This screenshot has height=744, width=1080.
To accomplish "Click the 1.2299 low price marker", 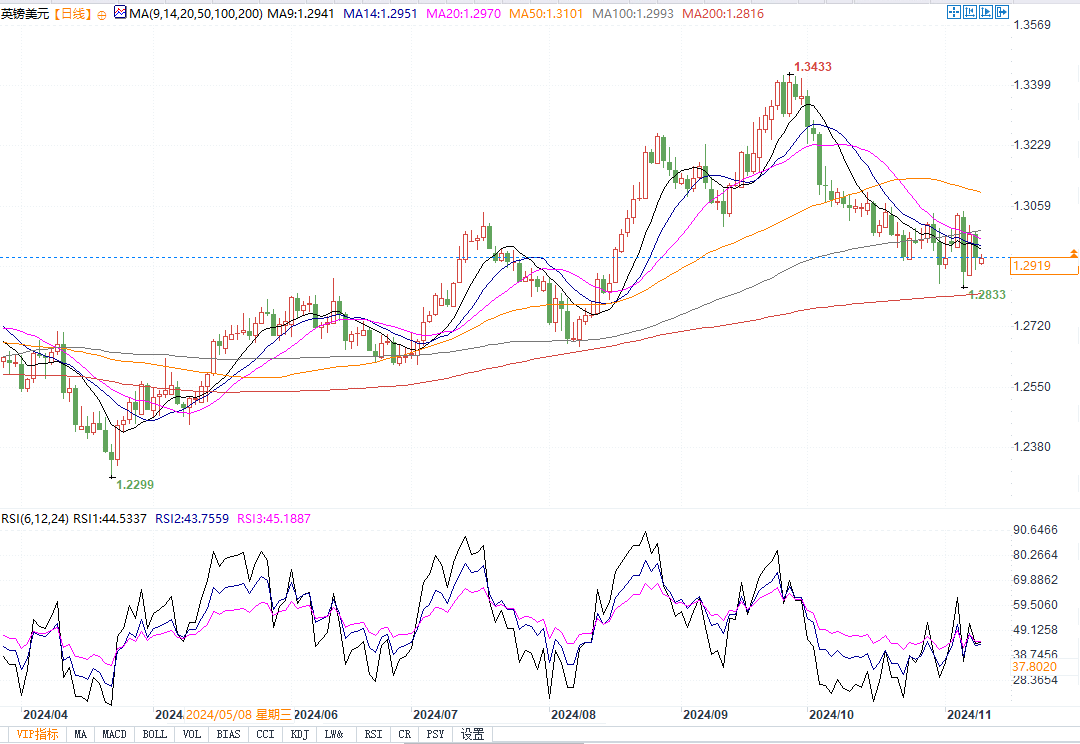I will pos(135,484).
